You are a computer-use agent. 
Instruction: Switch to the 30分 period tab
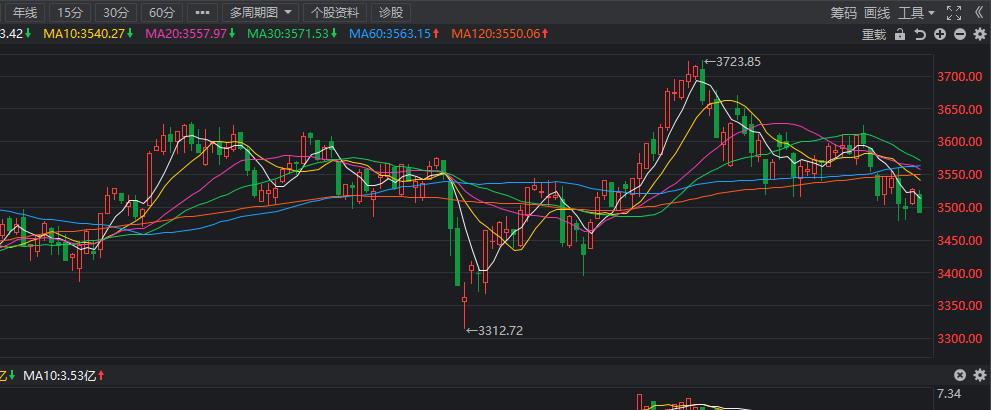tap(116, 13)
